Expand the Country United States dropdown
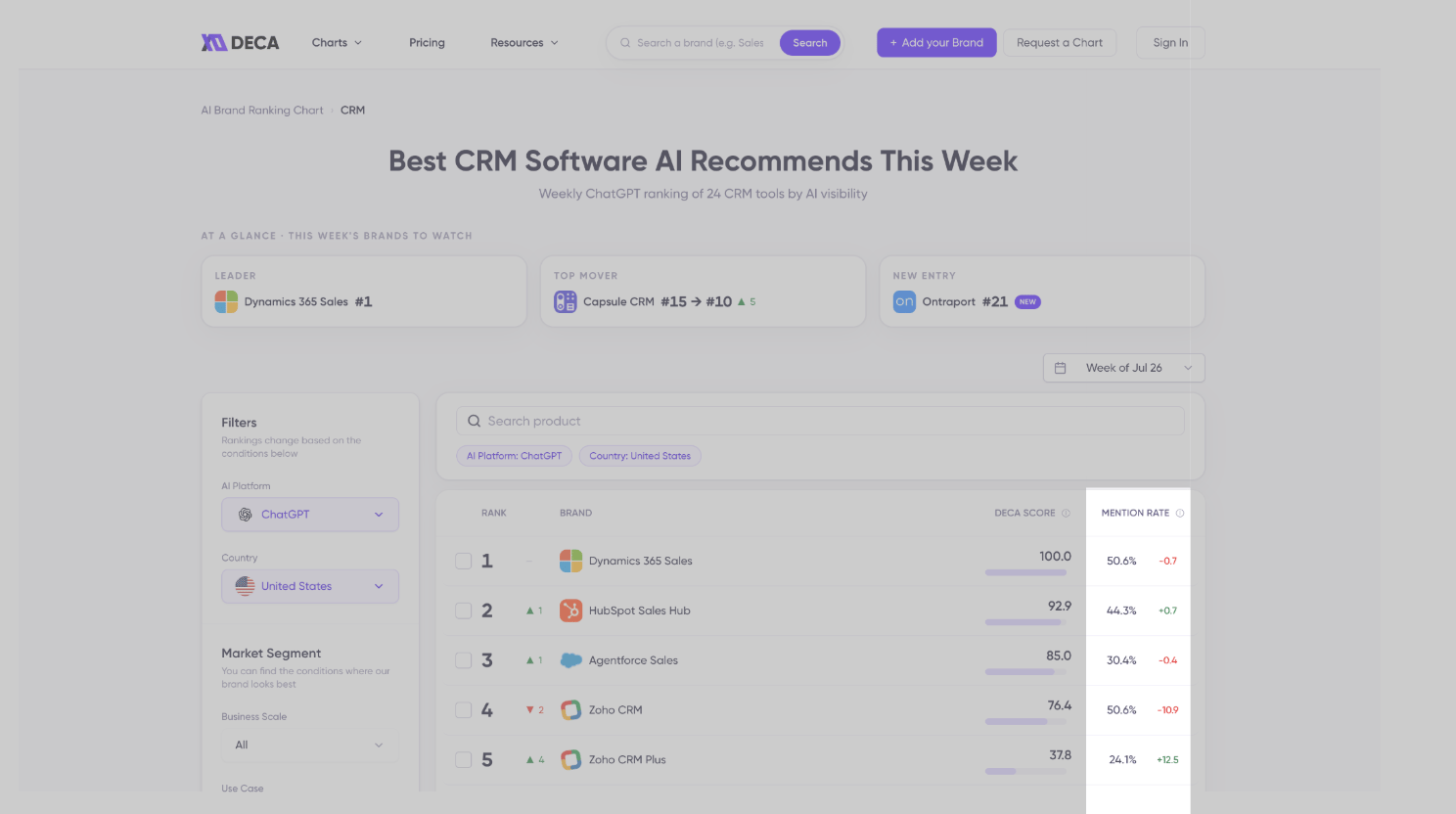1456x814 pixels. click(310, 586)
